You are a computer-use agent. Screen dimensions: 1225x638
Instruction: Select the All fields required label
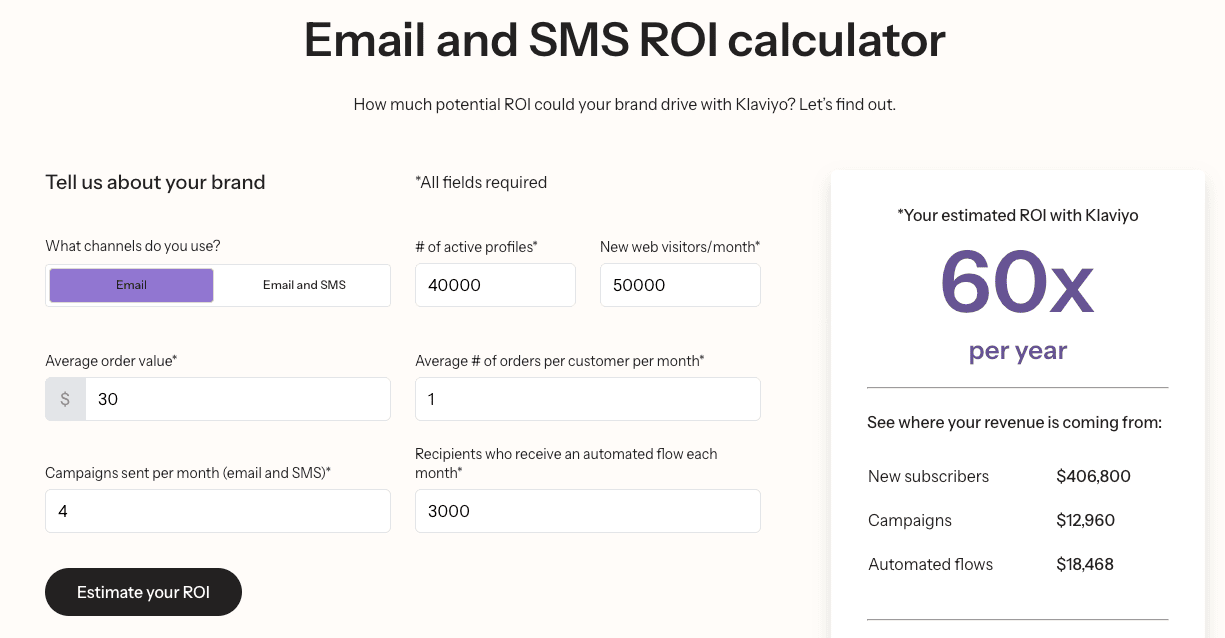481,182
